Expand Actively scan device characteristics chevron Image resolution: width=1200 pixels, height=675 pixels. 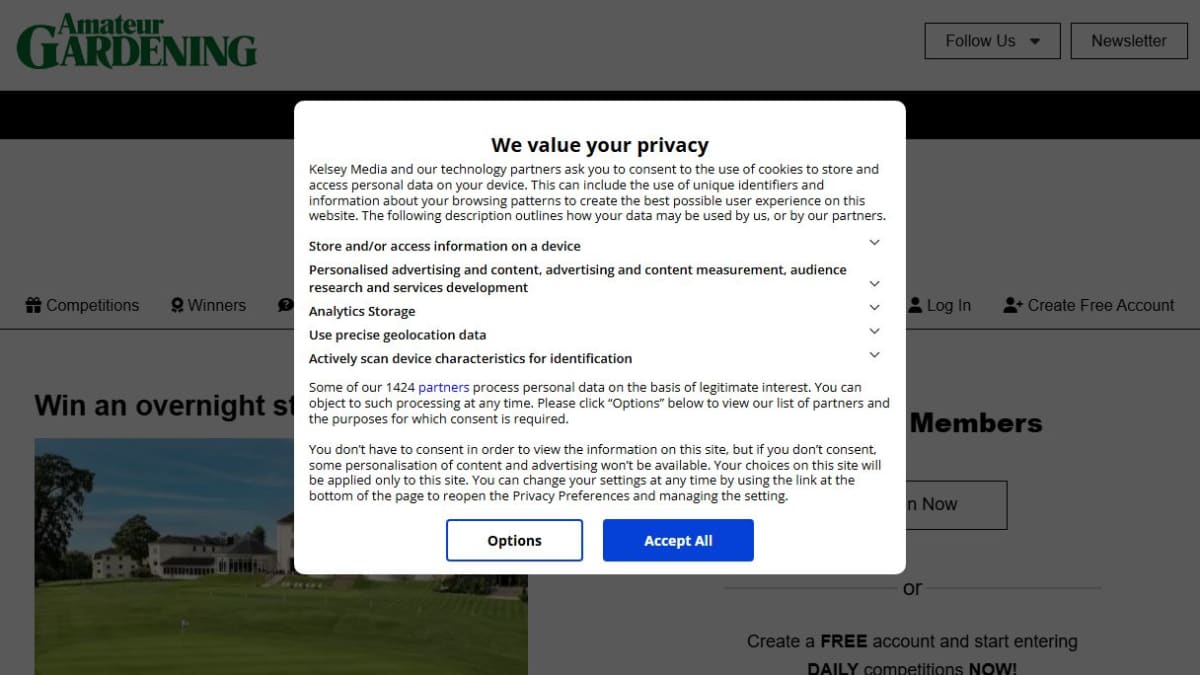pyautogui.click(x=874, y=355)
